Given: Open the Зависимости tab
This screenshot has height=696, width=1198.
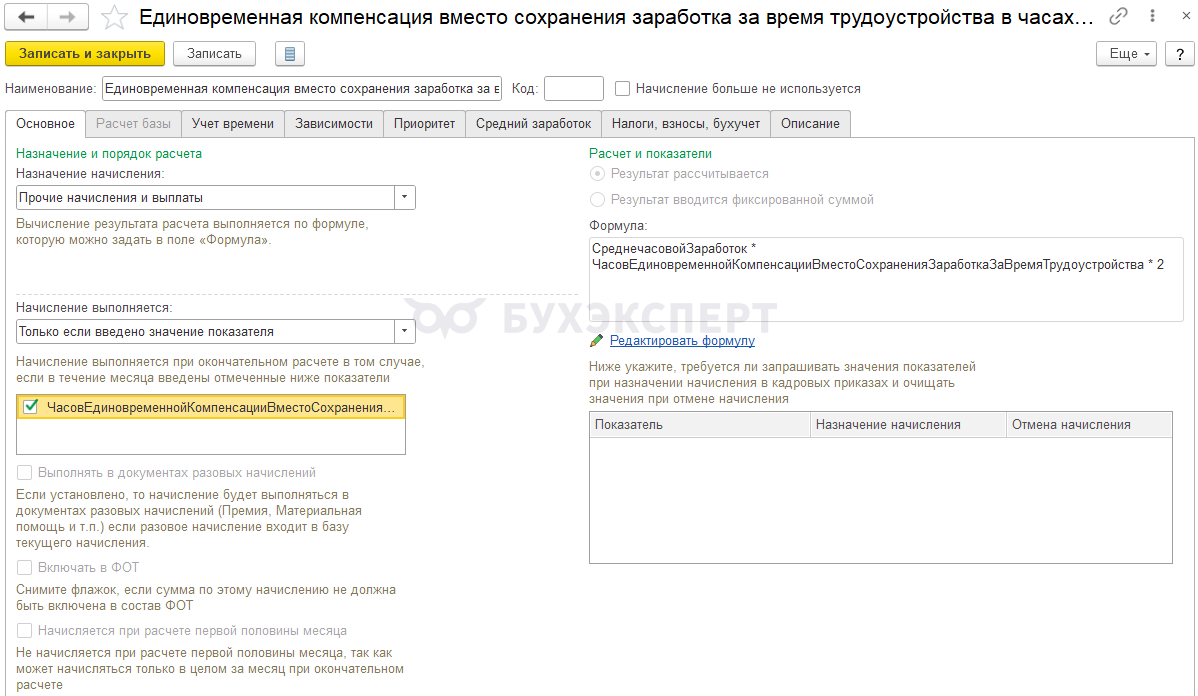Looking at the screenshot, I should pyautogui.click(x=334, y=124).
